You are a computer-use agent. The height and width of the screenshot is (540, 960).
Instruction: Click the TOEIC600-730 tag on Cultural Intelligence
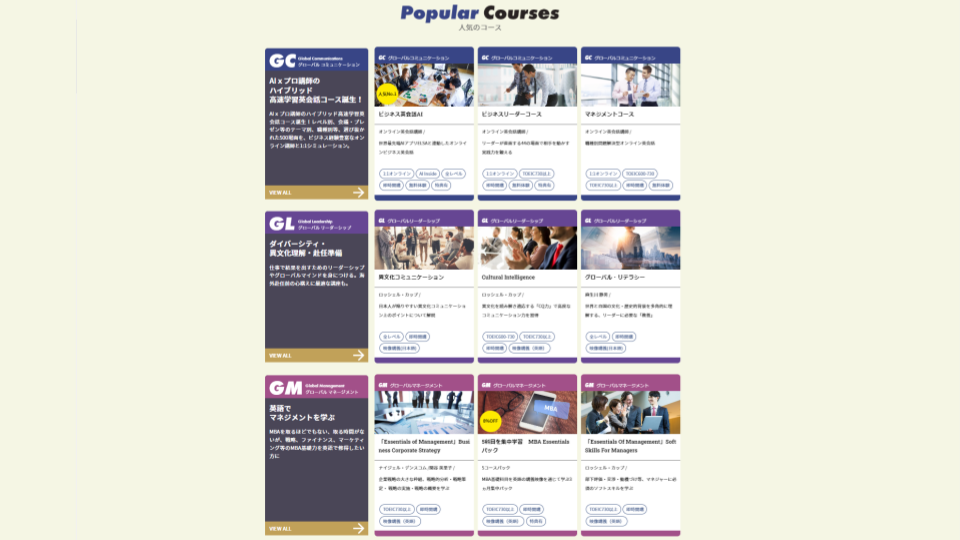[x=500, y=337]
